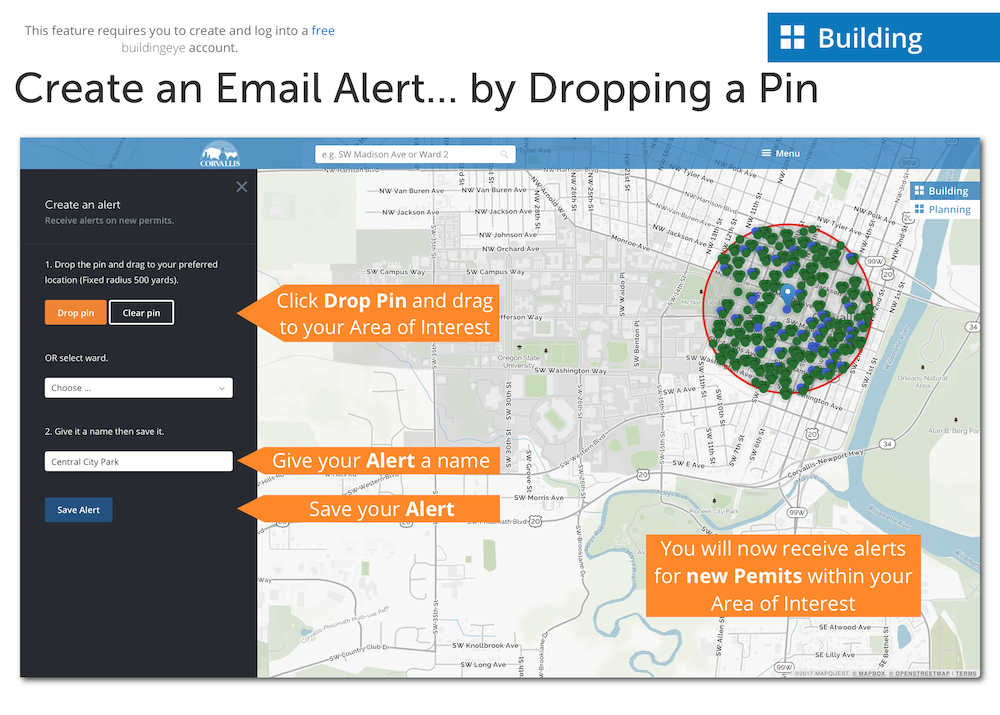Save the alert with Save Alert
Screen dimensions: 1000x715
[78, 510]
